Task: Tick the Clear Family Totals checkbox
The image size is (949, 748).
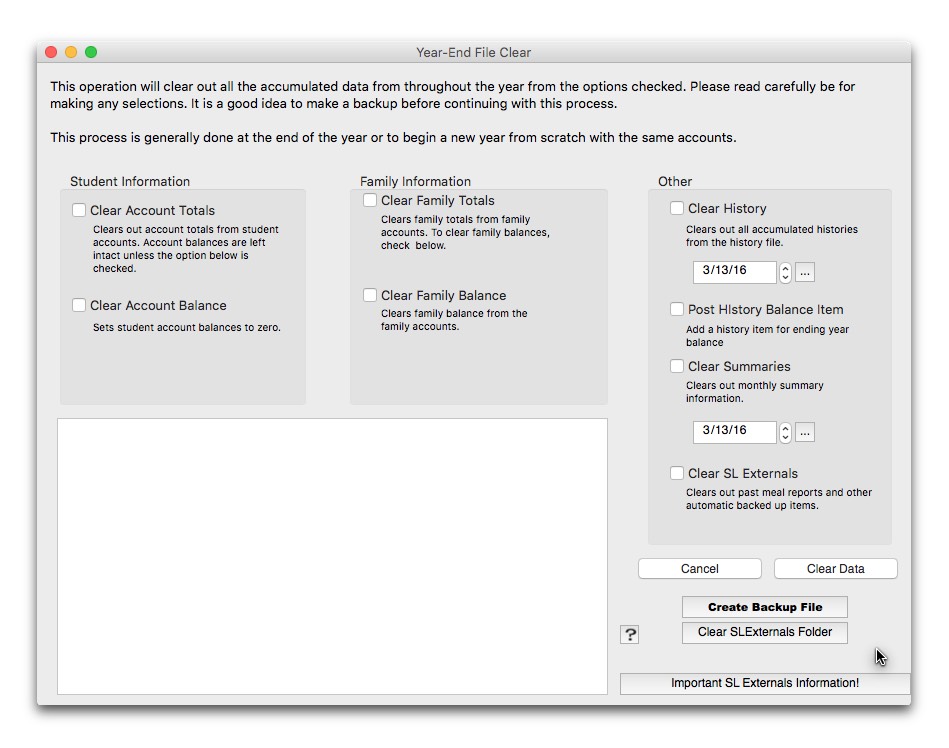Action: [370, 200]
